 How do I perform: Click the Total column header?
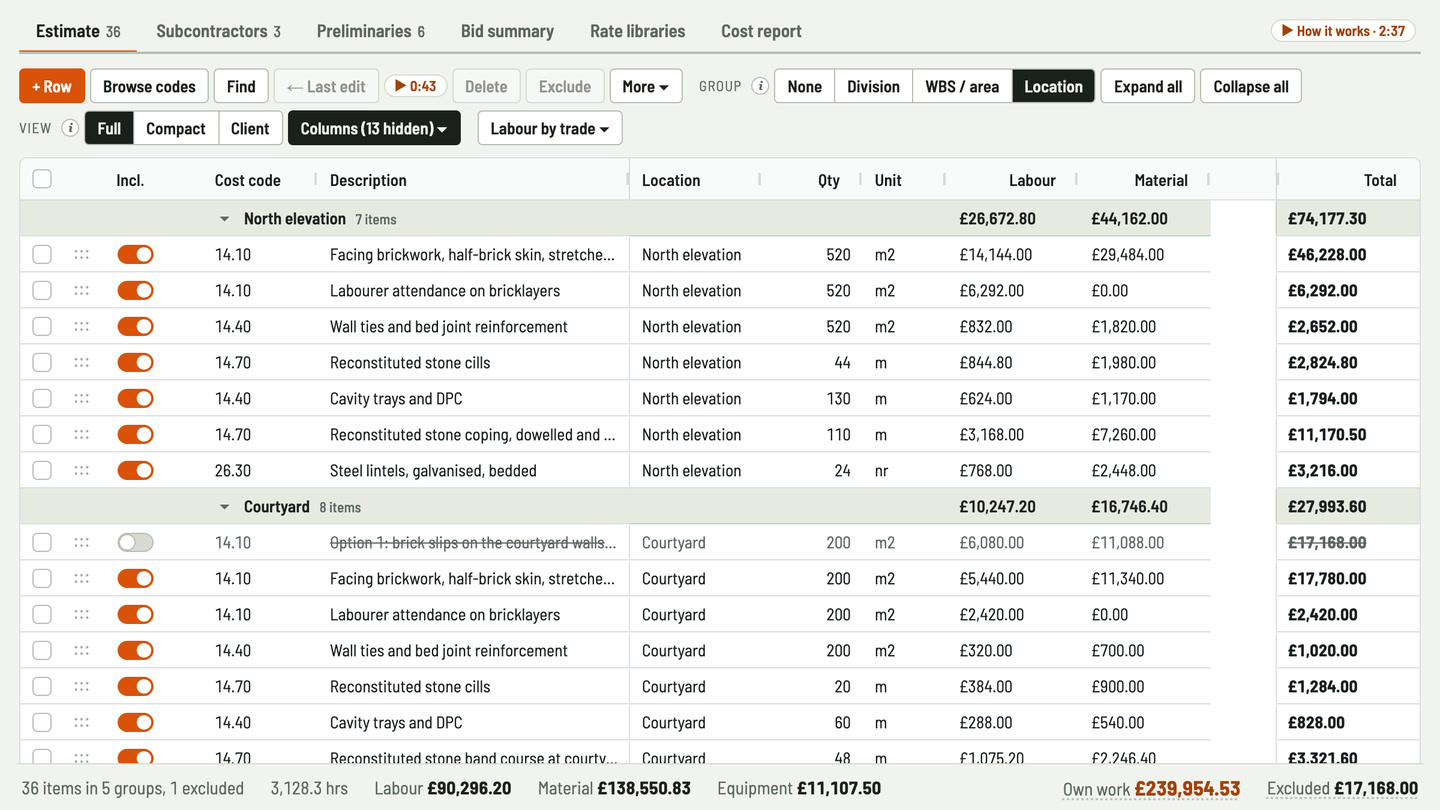pyautogui.click(x=1380, y=180)
